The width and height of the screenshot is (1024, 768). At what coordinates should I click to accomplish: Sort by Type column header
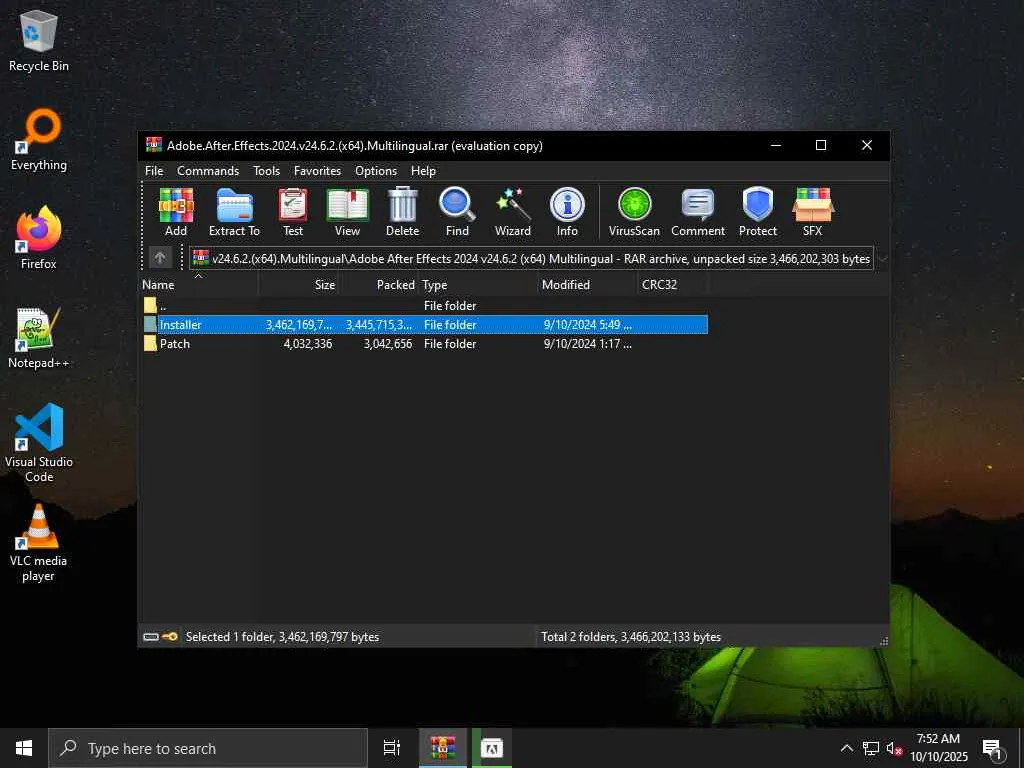477,285
